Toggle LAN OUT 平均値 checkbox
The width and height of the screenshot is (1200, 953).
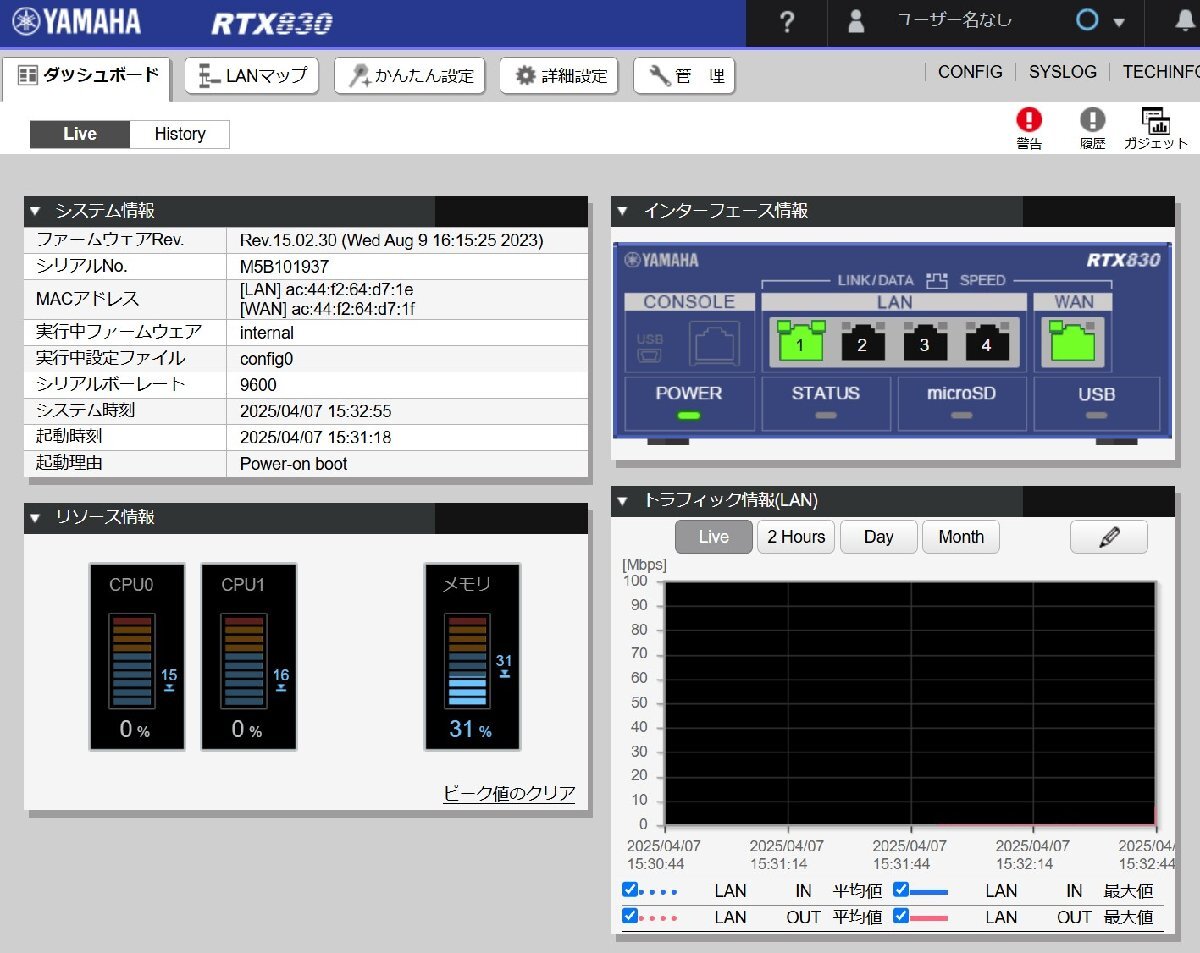coord(630,915)
